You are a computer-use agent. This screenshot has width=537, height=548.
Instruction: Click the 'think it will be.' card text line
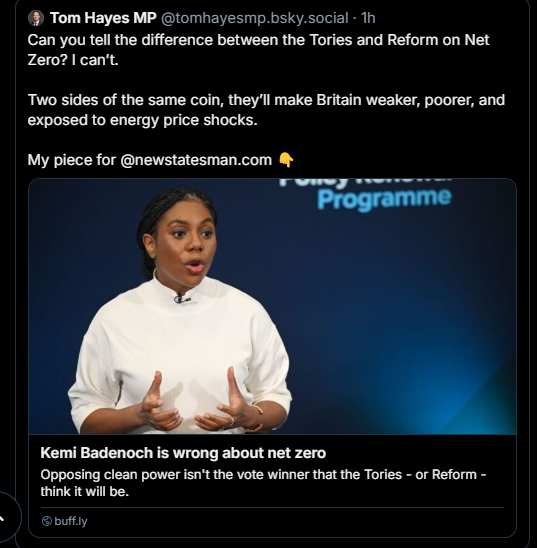coord(85,492)
